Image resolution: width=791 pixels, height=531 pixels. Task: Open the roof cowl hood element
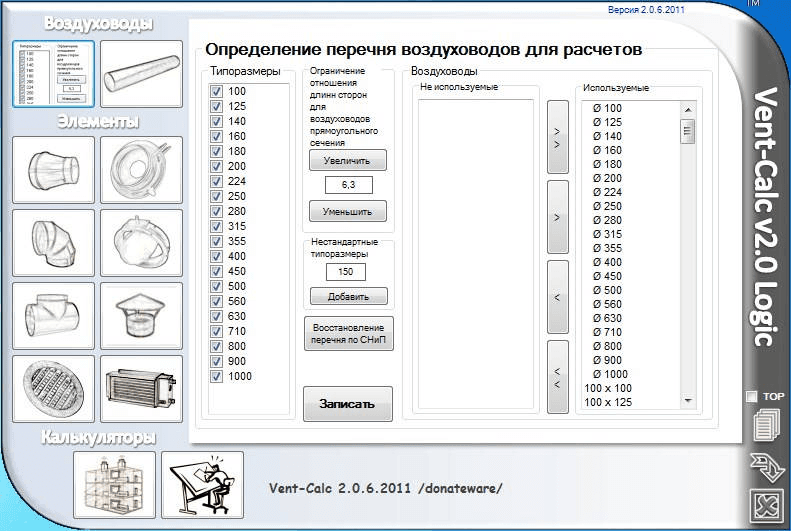(141, 316)
